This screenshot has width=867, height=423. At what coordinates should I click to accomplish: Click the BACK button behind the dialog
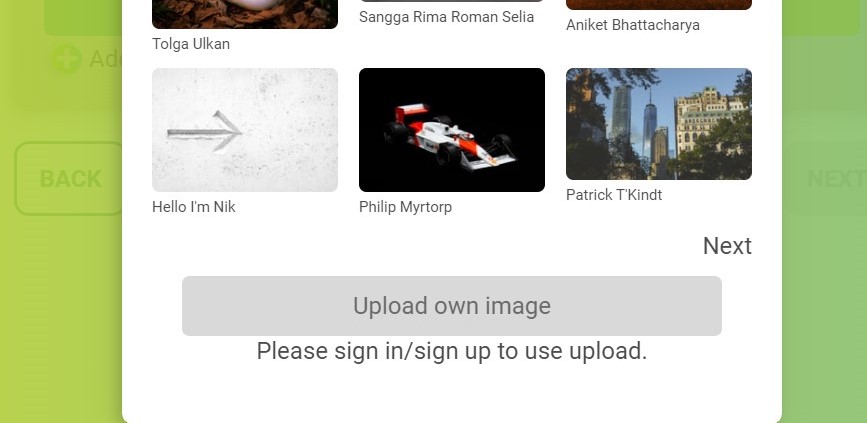pos(69,179)
